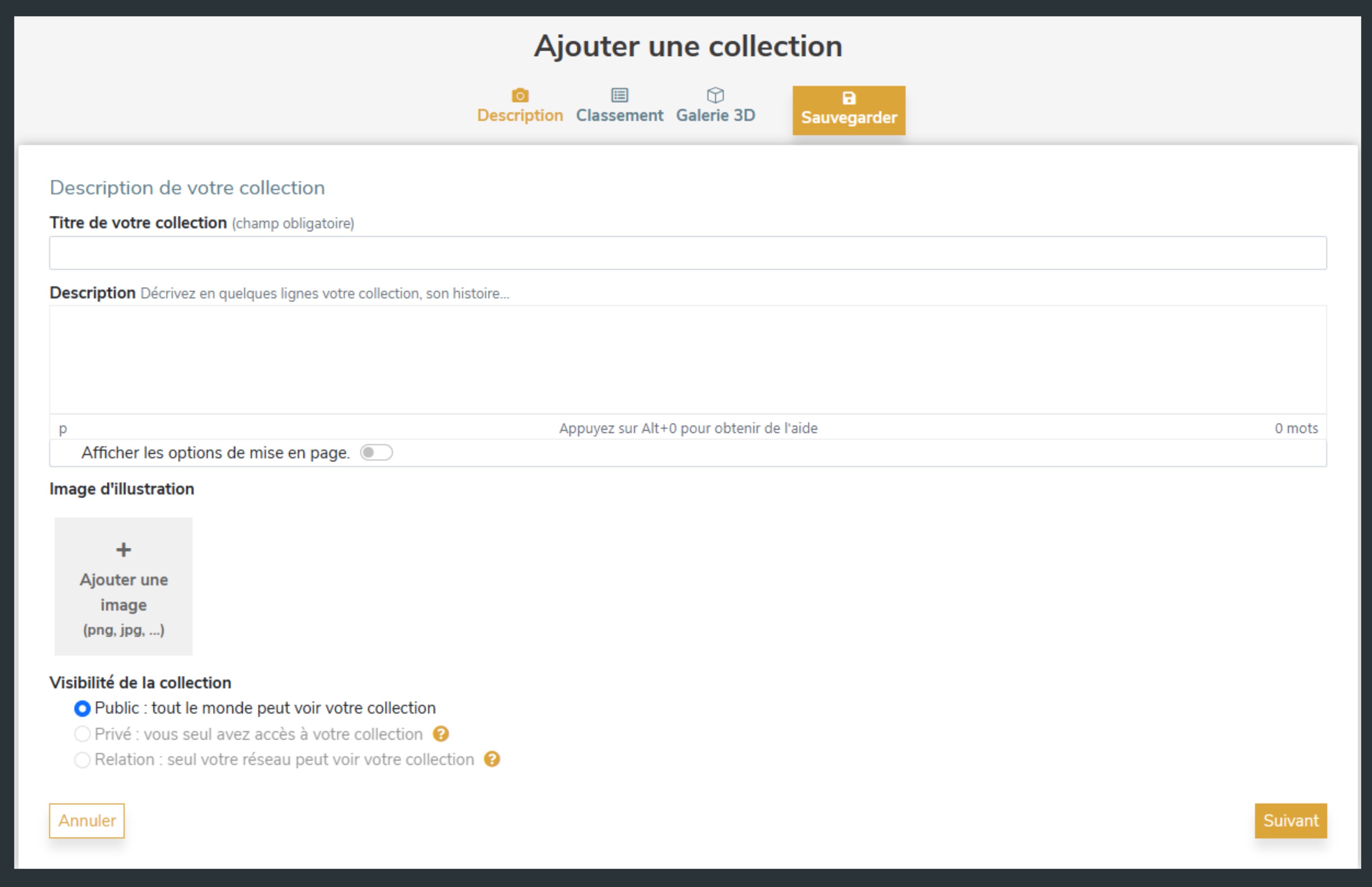
Task: Focus the collection title input field
Action: point(688,253)
